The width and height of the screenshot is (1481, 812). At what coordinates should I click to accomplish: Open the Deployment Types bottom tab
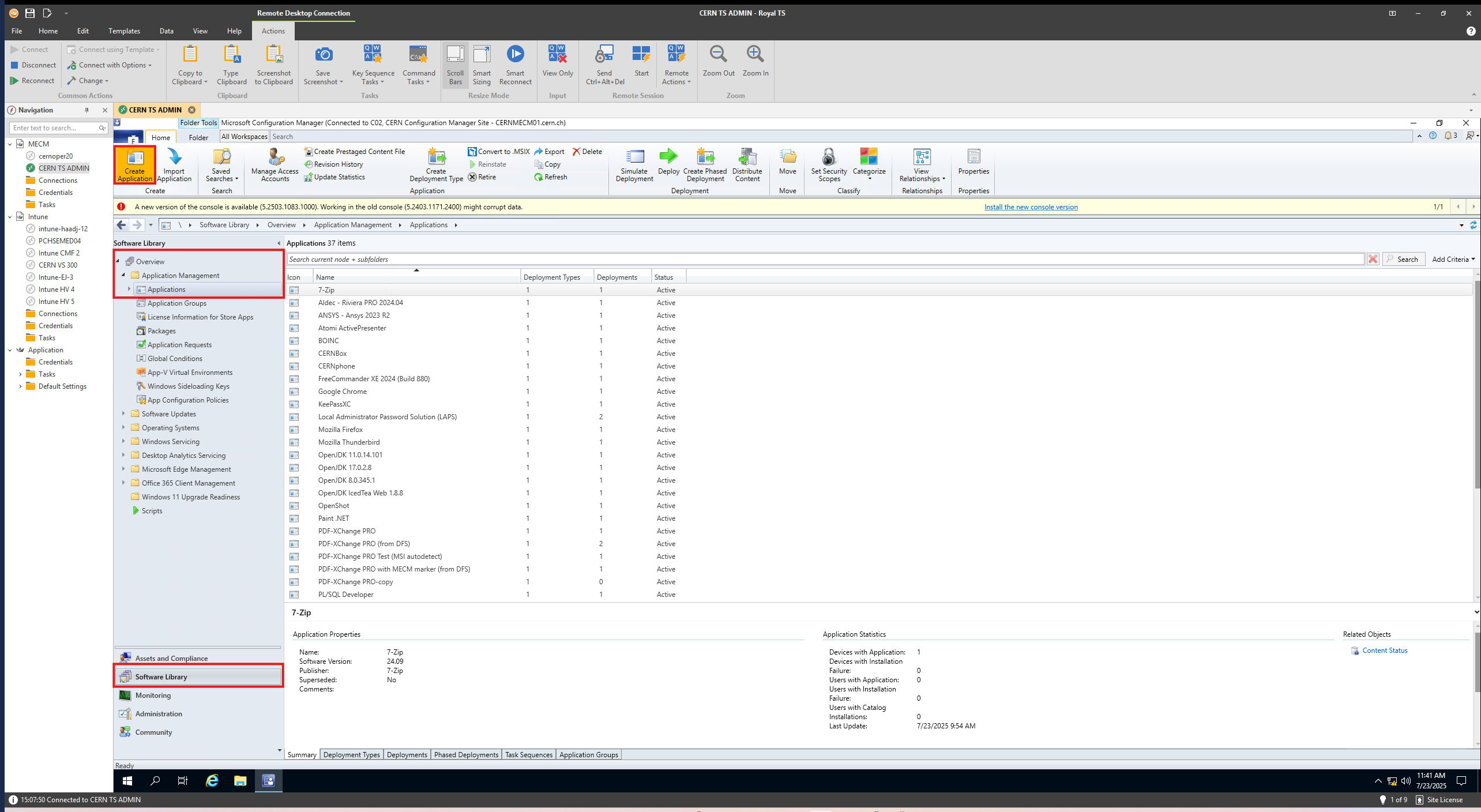click(x=352, y=754)
